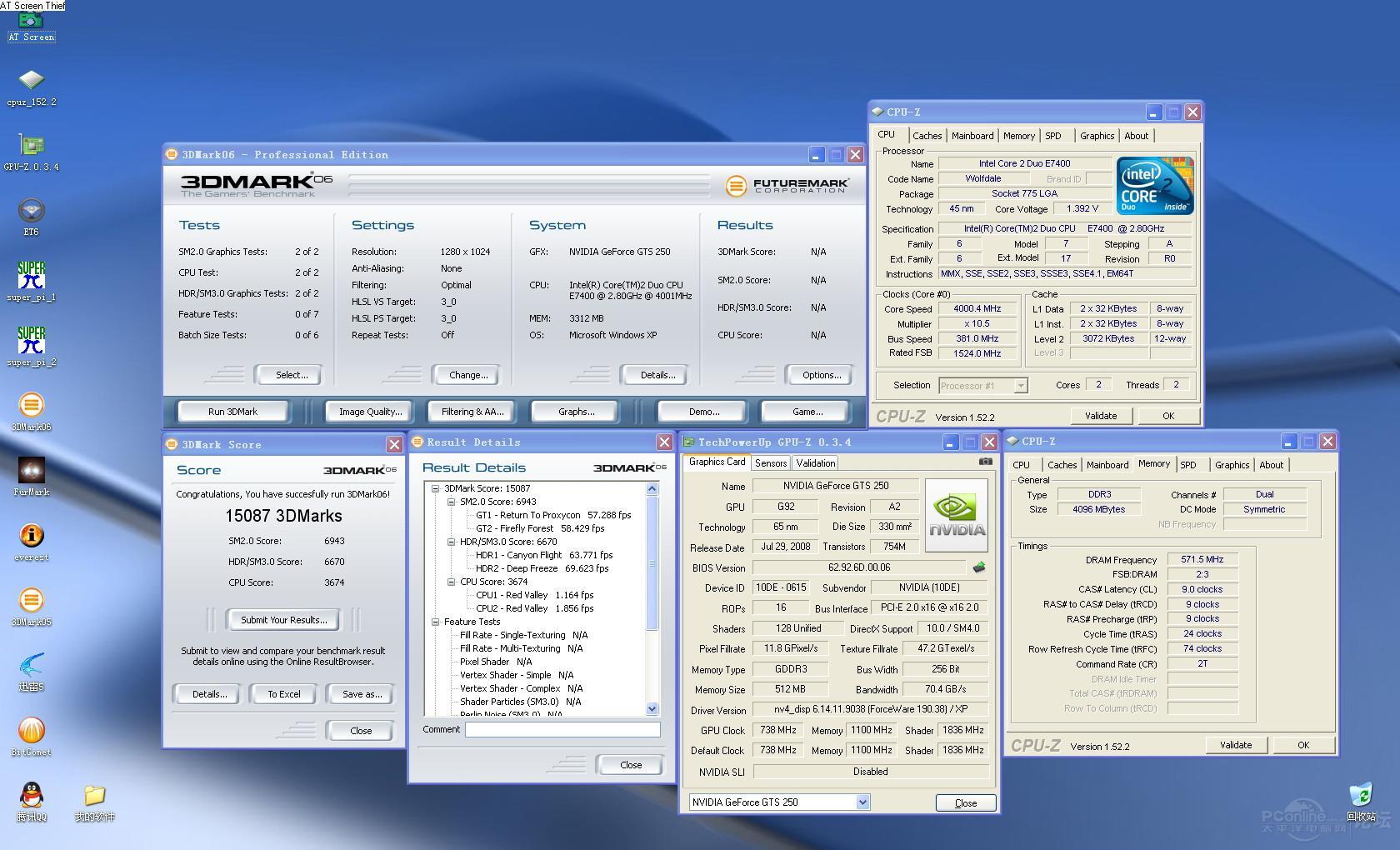Switch to Graphics tab in lower CPU-Z
The width and height of the screenshot is (1400, 850).
pos(1232,465)
